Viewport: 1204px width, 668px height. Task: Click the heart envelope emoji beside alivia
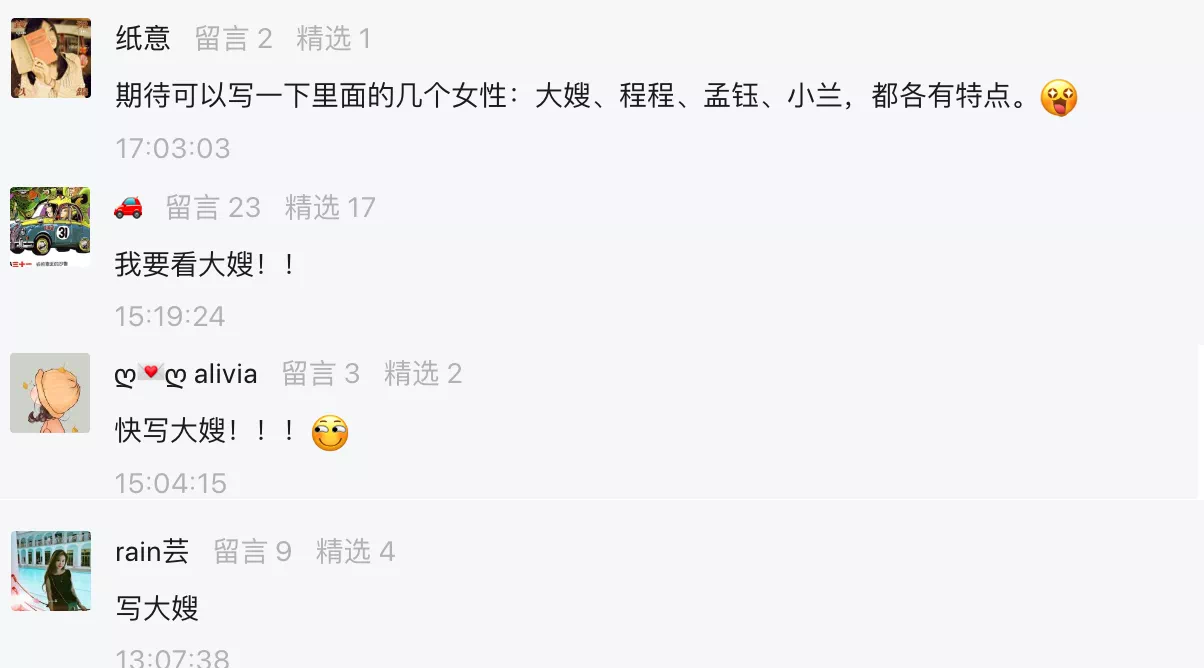[151, 374]
